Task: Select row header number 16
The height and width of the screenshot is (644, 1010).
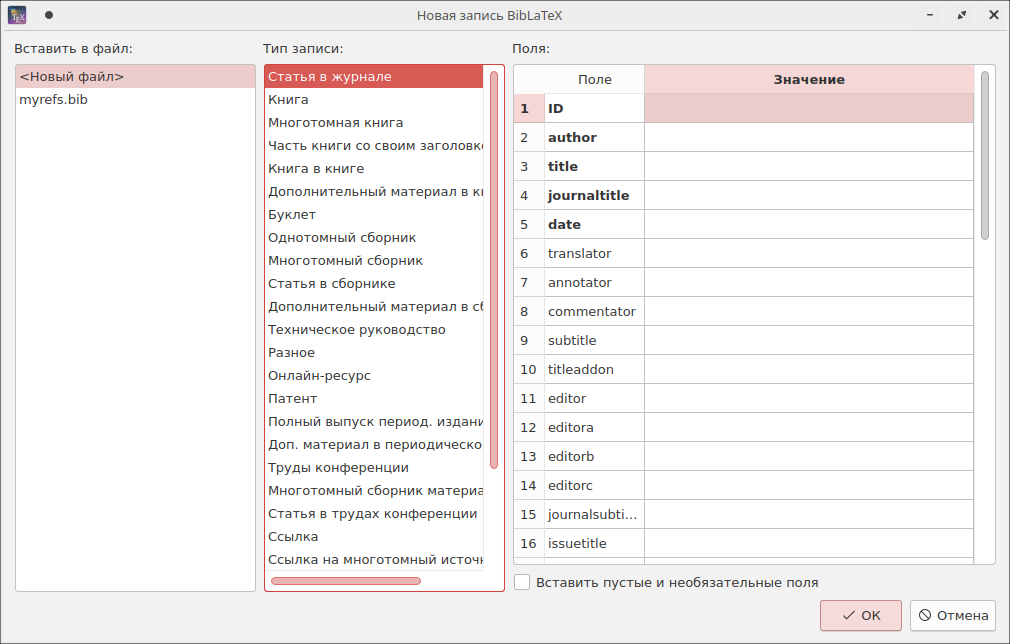Action: (529, 543)
